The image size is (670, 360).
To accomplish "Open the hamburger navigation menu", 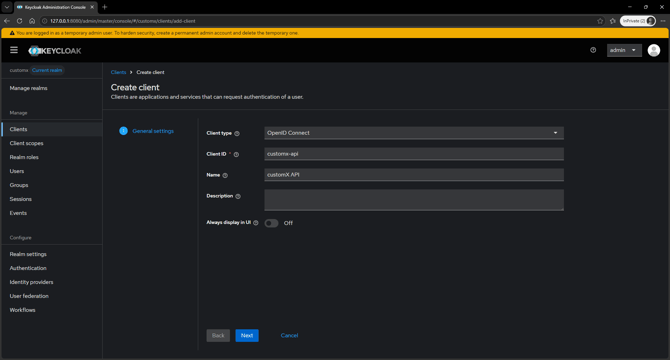I will [x=14, y=50].
